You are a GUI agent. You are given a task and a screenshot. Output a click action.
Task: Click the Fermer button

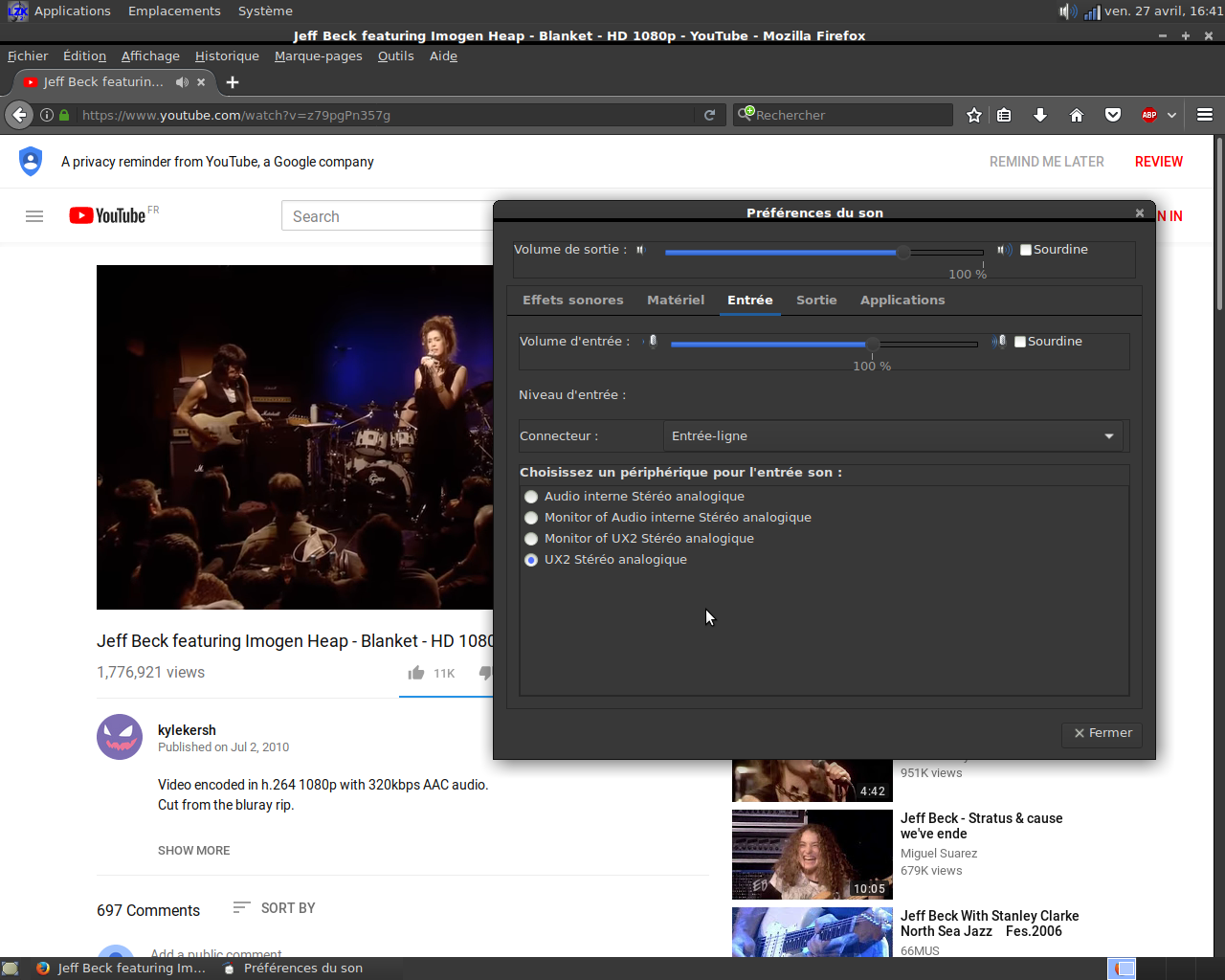[x=1102, y=733]
